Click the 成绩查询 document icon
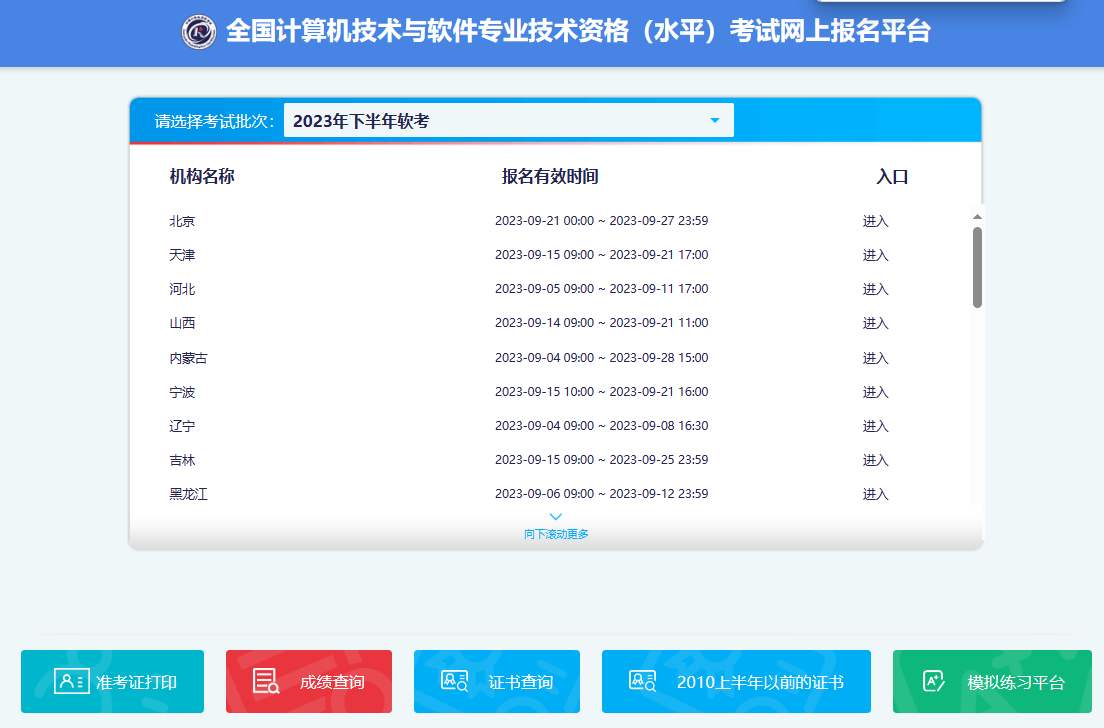The width and height of the screenshot is (1104, 728). click(264, 681)
